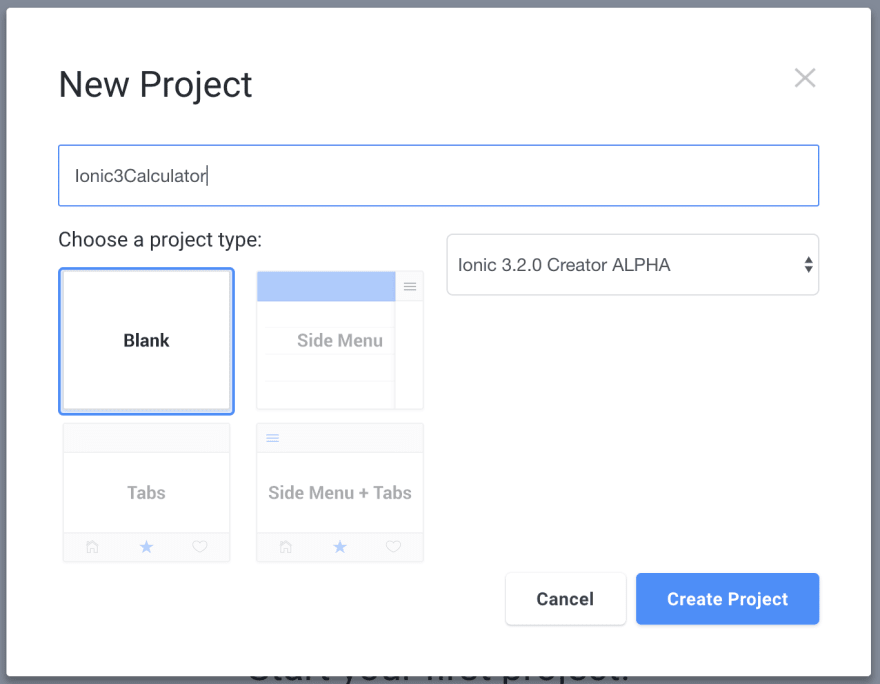Select the Tabs project type
880x684 pixels.
(146, 493)
